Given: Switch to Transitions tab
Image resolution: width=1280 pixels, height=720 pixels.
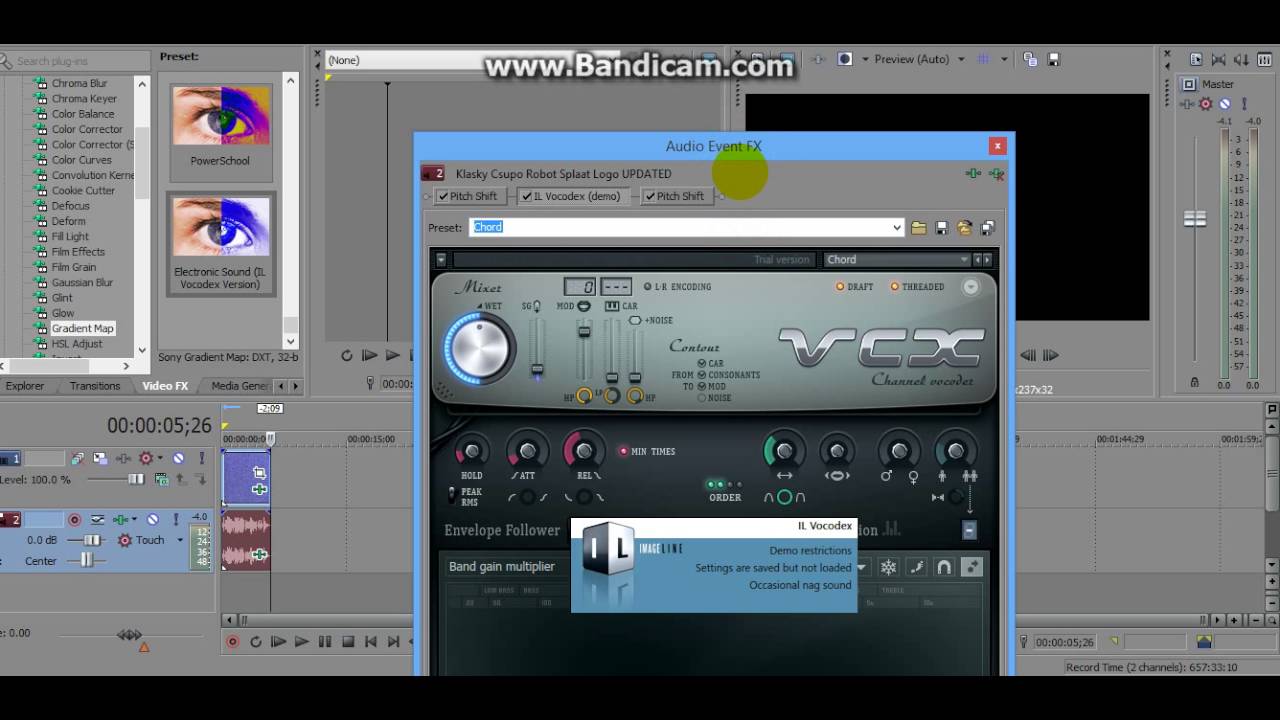Looking at the screenshot, I should tap(95, 386).
